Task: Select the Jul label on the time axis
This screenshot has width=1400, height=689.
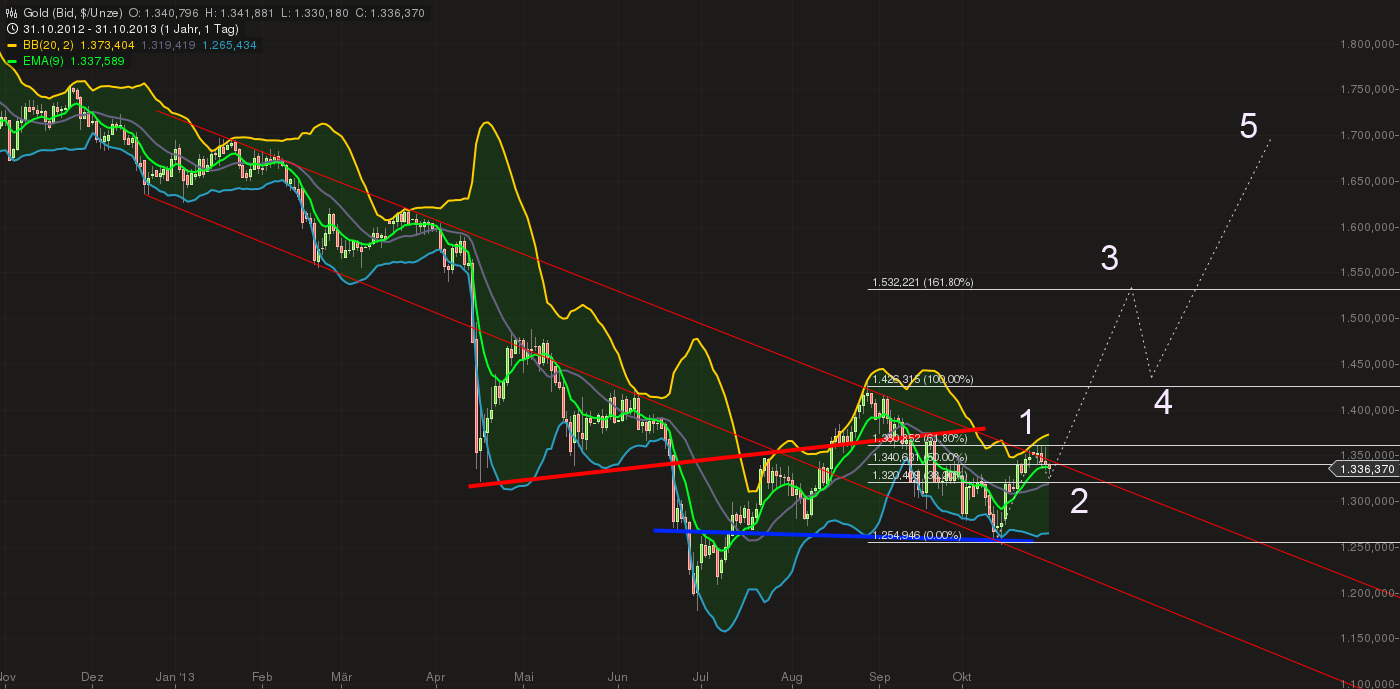Action: pos(701,677)
